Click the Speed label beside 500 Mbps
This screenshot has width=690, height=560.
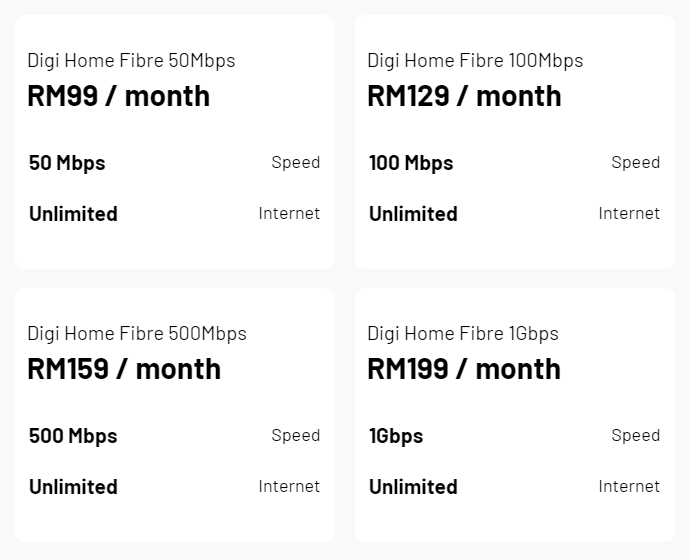click(x=295, y=435)
